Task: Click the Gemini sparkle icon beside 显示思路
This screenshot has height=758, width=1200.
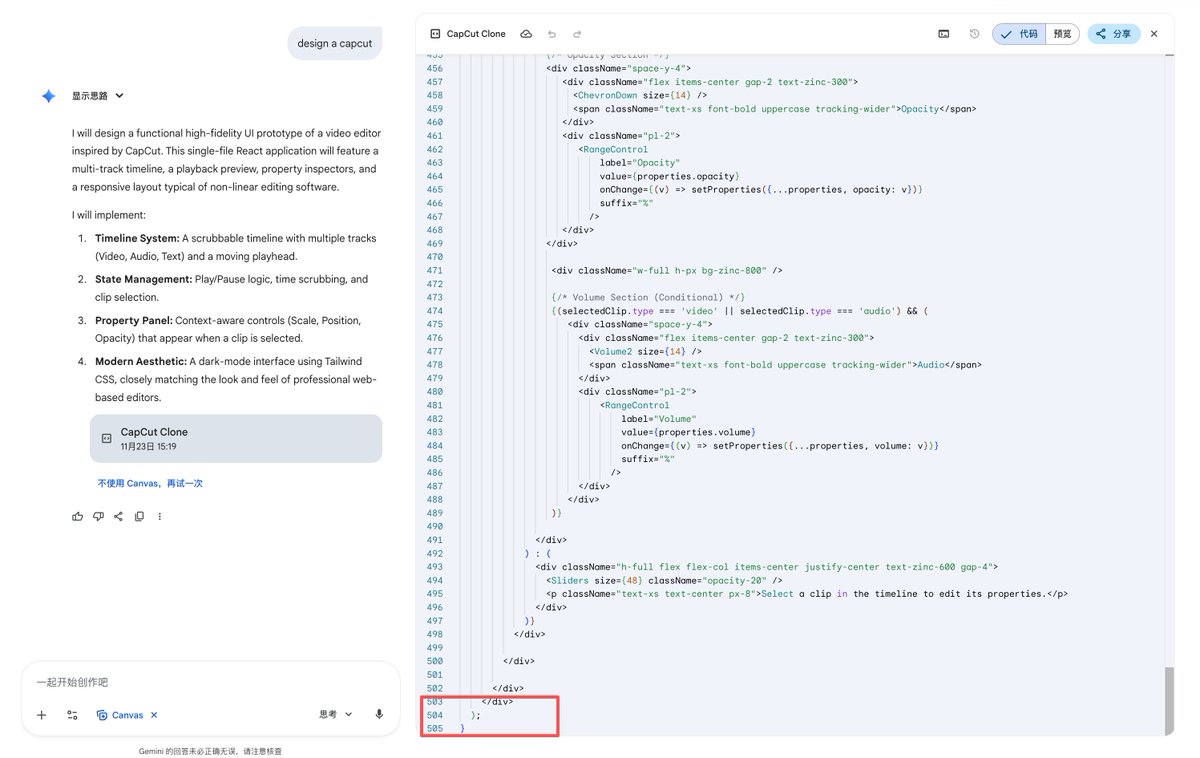Action: [48, 96]
